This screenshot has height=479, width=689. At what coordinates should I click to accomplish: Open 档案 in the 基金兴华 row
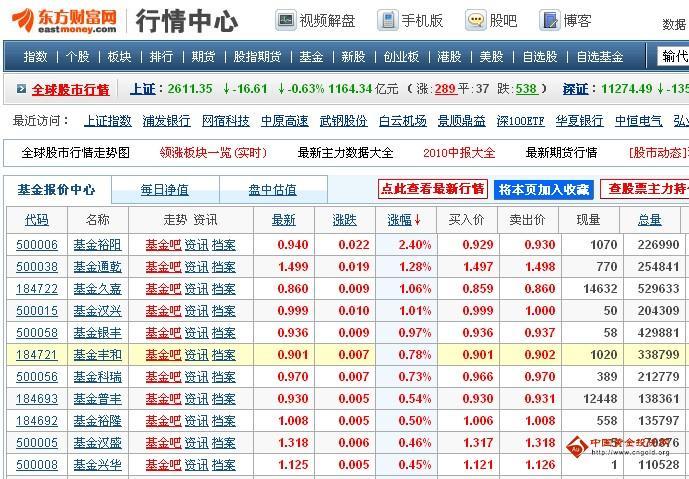tap(224, 465)
